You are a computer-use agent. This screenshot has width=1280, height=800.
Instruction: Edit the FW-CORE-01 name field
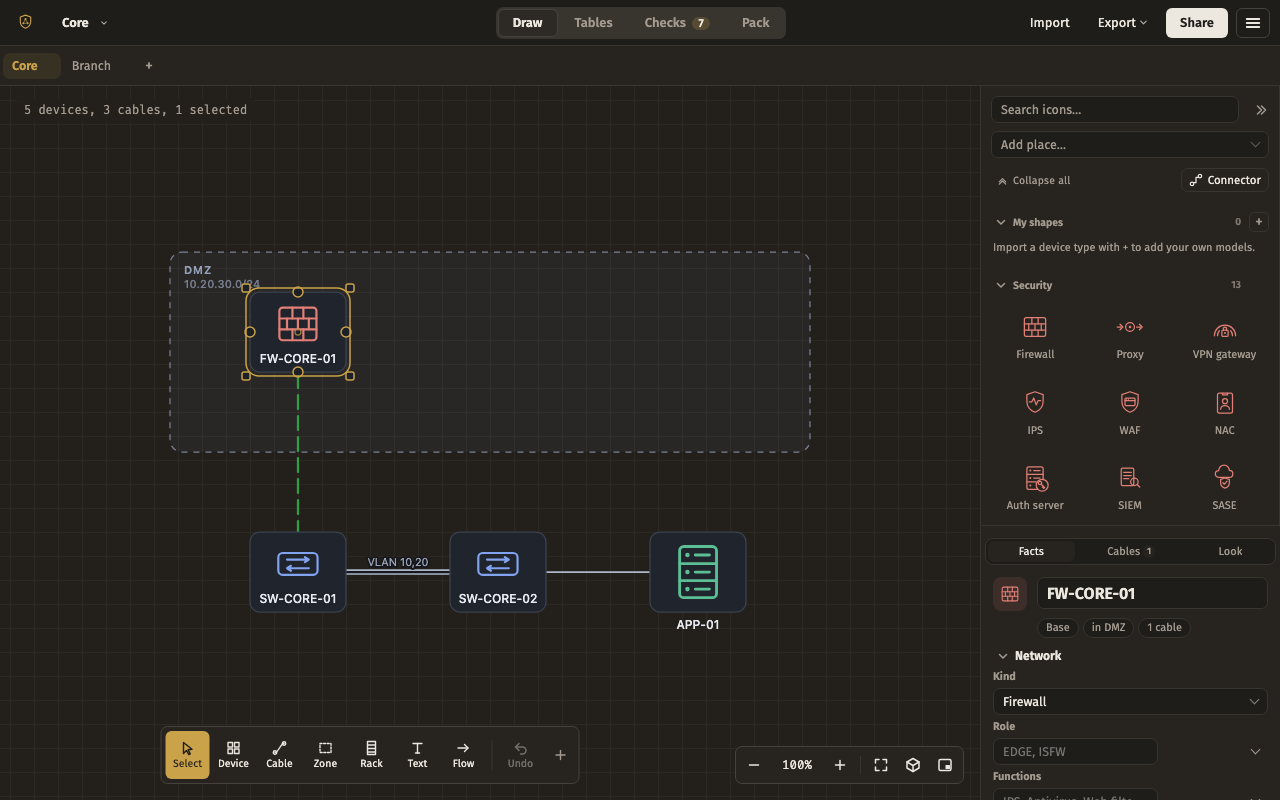pyautogui.click(x=1152, y=594)
